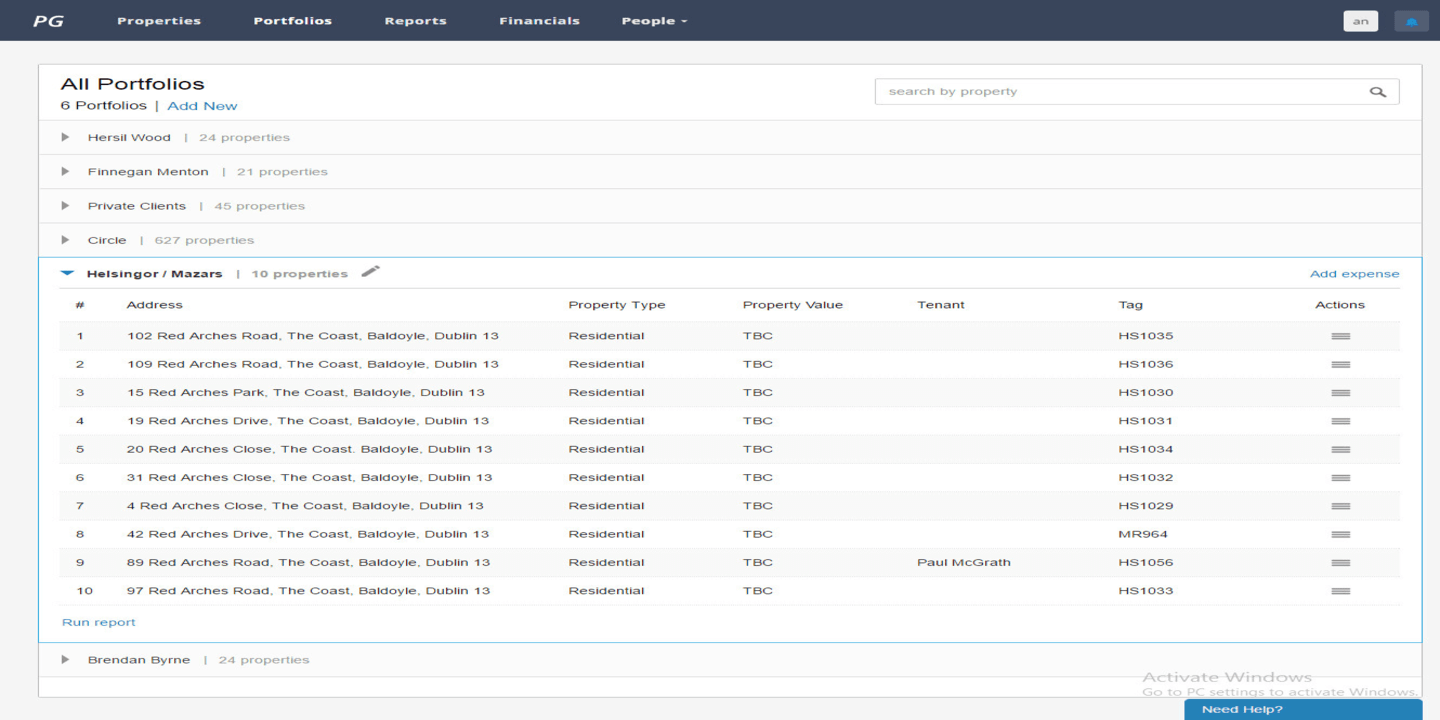Click the search magnifier icon
Image resolution: width=1440 pixels, height=720 pixels.
pyautogui.click(x=1377, y=92)
